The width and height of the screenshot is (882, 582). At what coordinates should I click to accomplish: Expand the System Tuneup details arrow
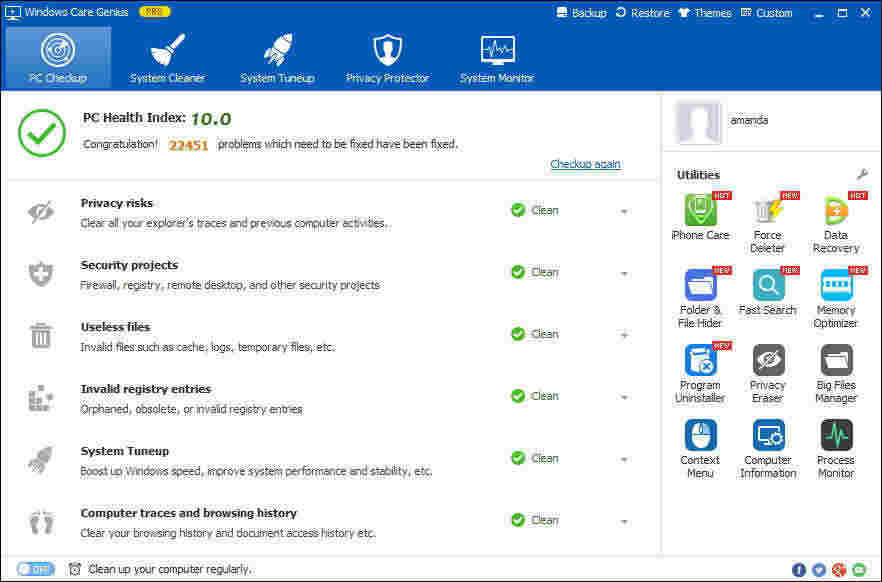click(x=624, y=459)
